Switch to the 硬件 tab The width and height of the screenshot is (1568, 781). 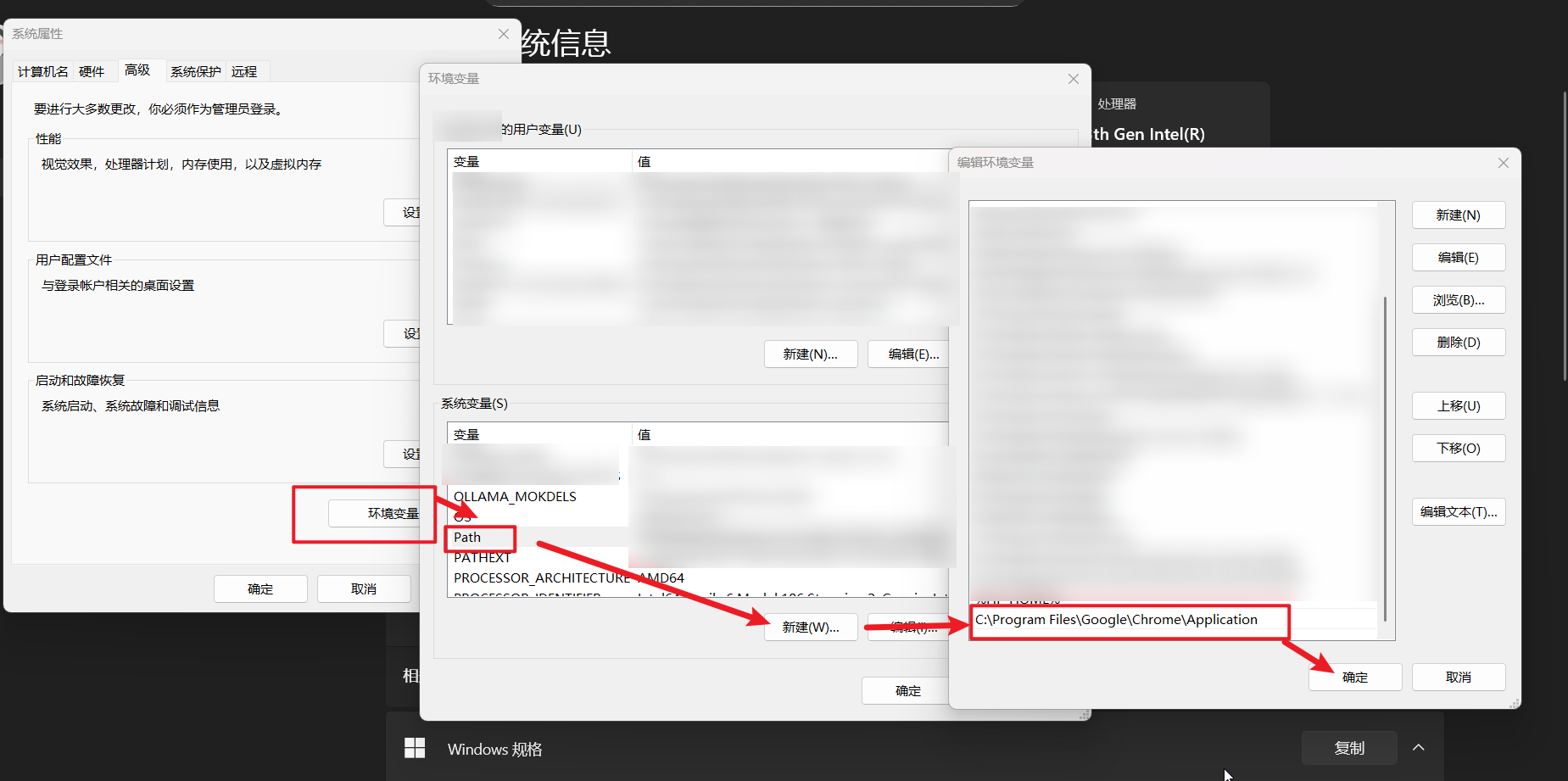click(92, 71)
